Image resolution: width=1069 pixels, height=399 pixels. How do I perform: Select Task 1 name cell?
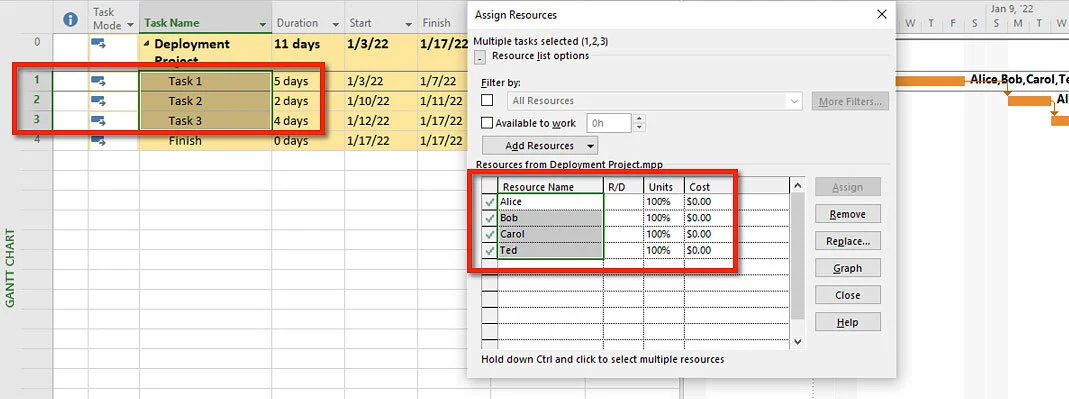pyautogui.click(x=205, y=81)
